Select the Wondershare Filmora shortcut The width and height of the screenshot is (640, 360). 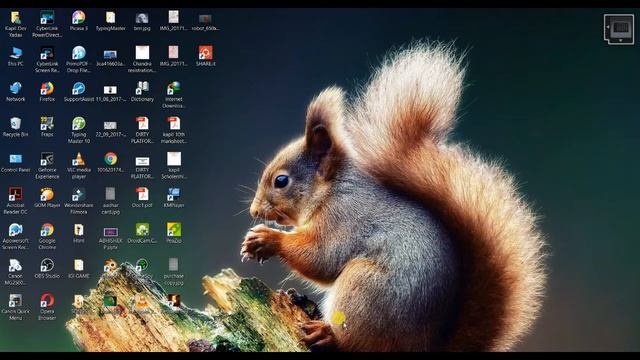(x=79, y=201)
